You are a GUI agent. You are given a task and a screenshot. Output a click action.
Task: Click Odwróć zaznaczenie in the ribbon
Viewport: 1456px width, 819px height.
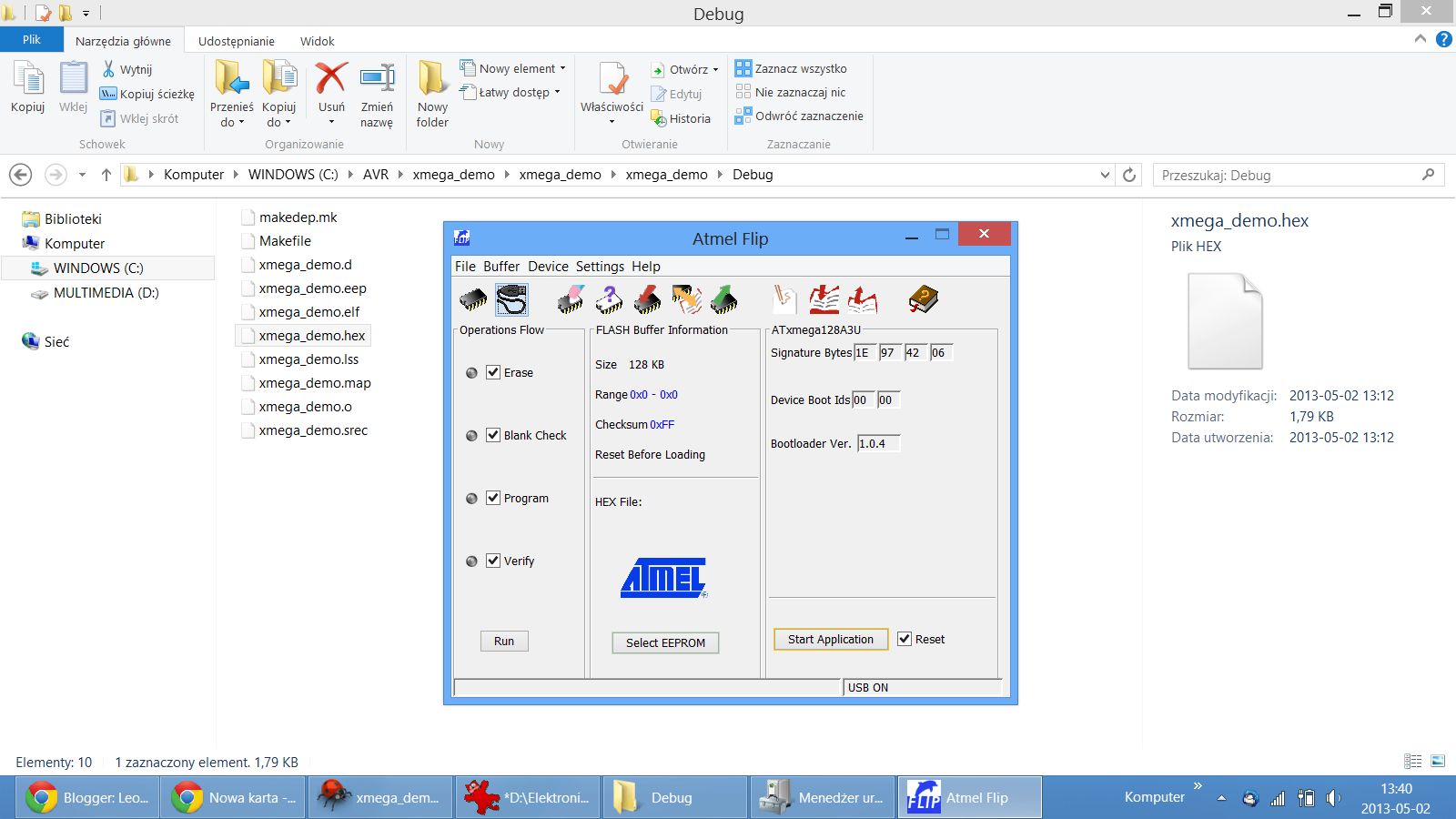point(799,116)
